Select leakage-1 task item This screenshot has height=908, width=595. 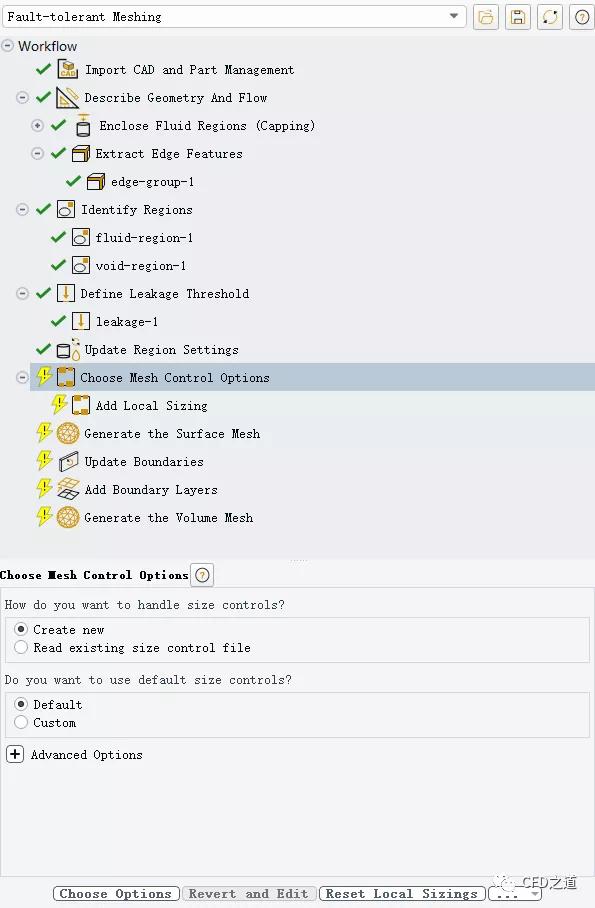[127, 321]
